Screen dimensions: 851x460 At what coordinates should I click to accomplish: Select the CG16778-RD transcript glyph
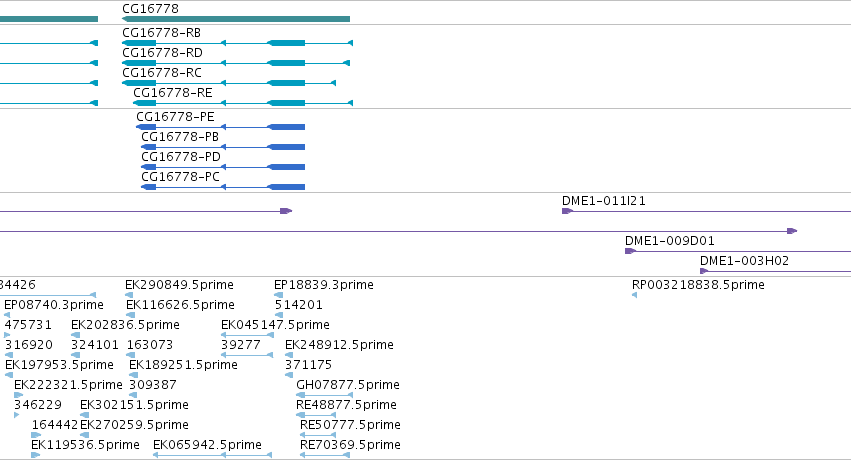click(236, 63)
